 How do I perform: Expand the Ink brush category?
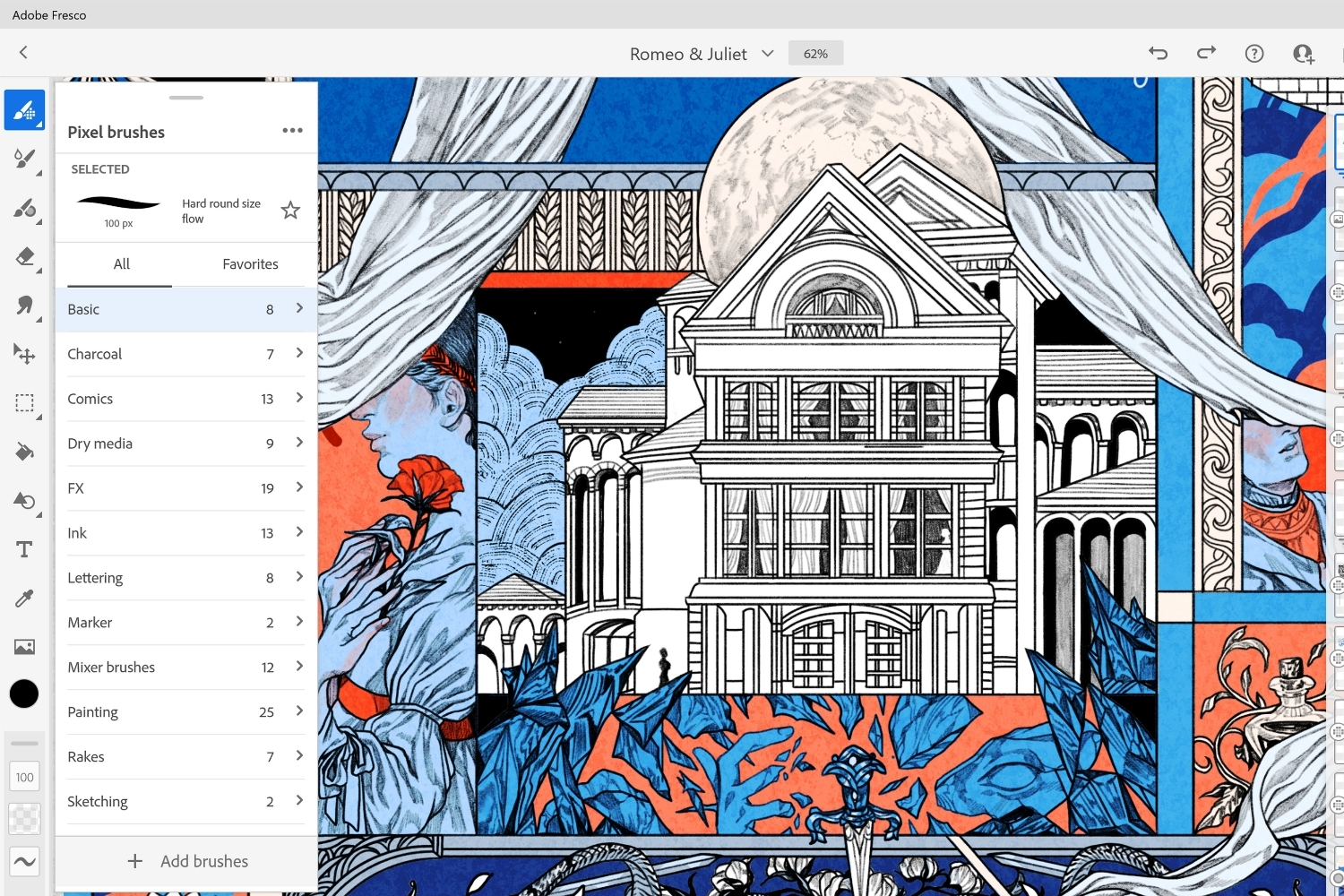186,533
